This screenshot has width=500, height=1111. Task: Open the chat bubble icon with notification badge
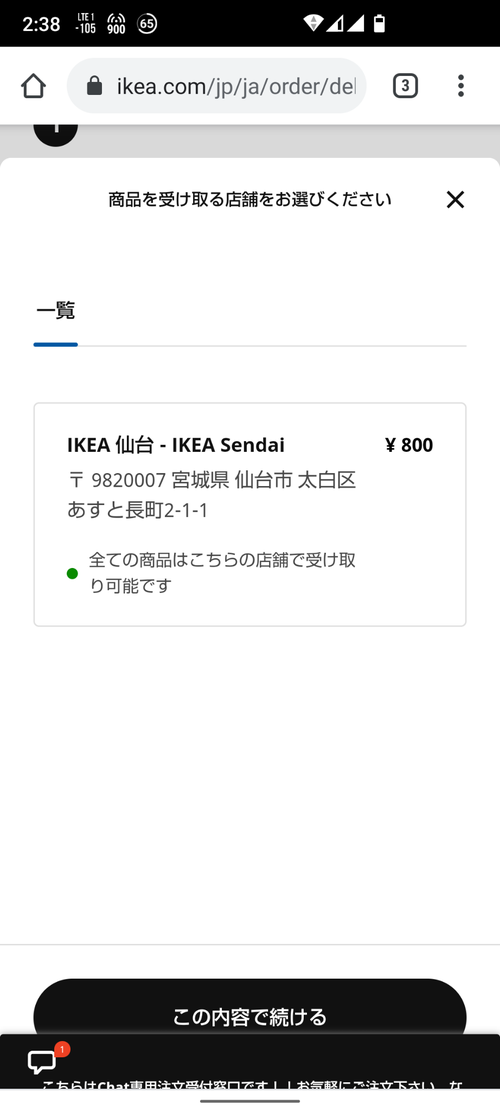click(42, 1061)
